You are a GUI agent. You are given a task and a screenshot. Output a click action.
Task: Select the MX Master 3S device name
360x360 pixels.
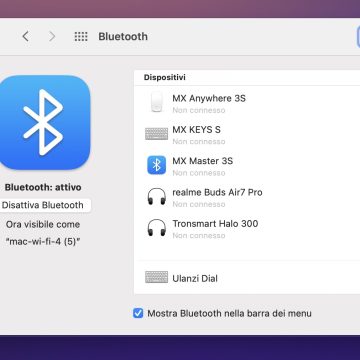pyautogui.click(x=203, y=161)
